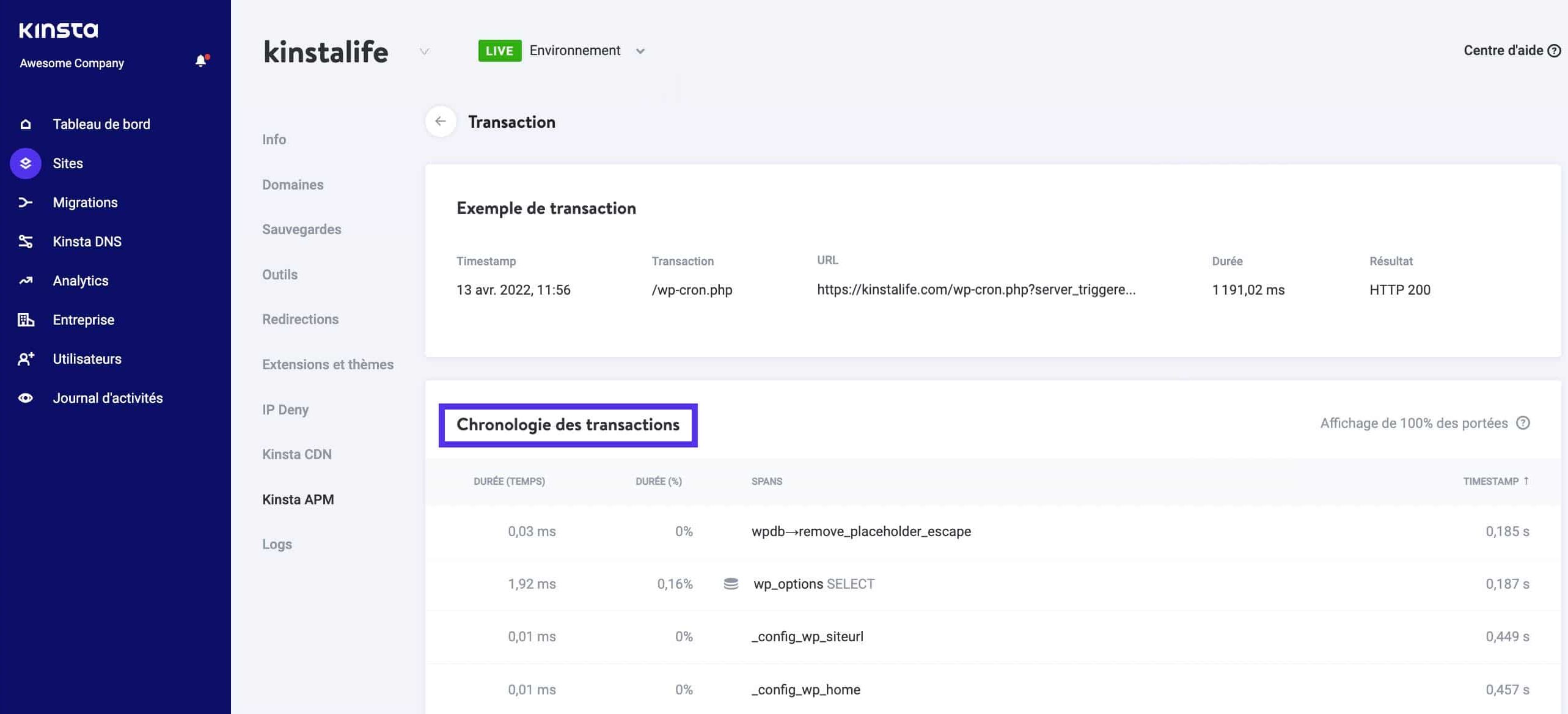The height and width of the screenshot is (714, 1568).
Task: Click the Kinsta DNS icon
Action: click(26, 241)
